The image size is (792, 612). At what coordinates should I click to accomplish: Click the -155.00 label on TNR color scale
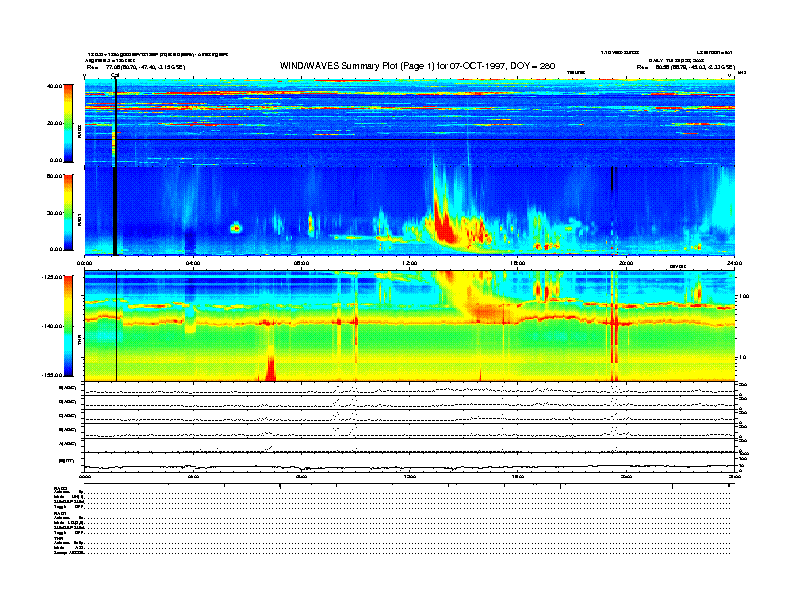pyautogui.click(x=52, y=375)
